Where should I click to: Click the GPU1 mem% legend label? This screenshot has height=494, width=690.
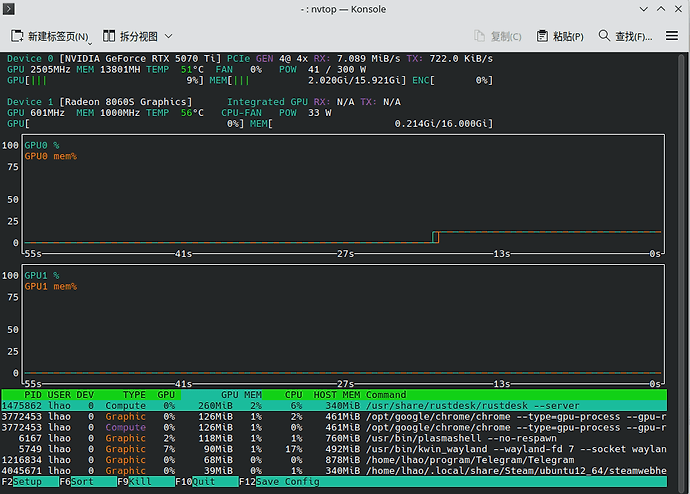click(x=51, y=286)
